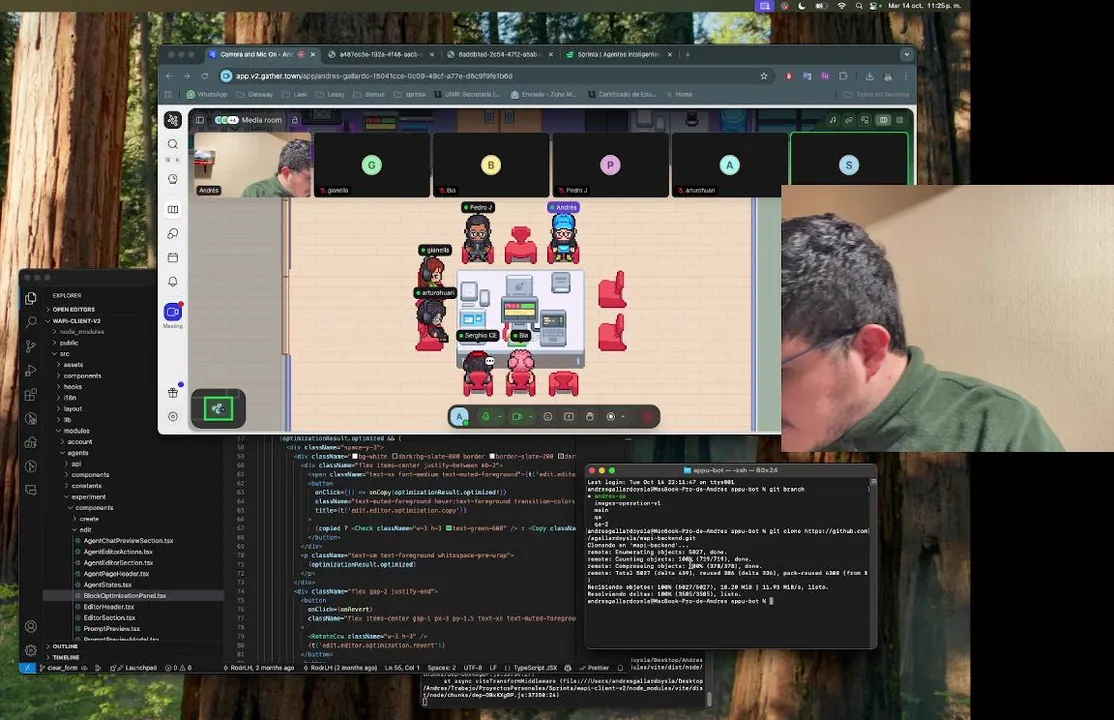This screenshot has height=720, width=1114.
Task: Click the clear_form branch in status bar
Action: pos(58,668)
